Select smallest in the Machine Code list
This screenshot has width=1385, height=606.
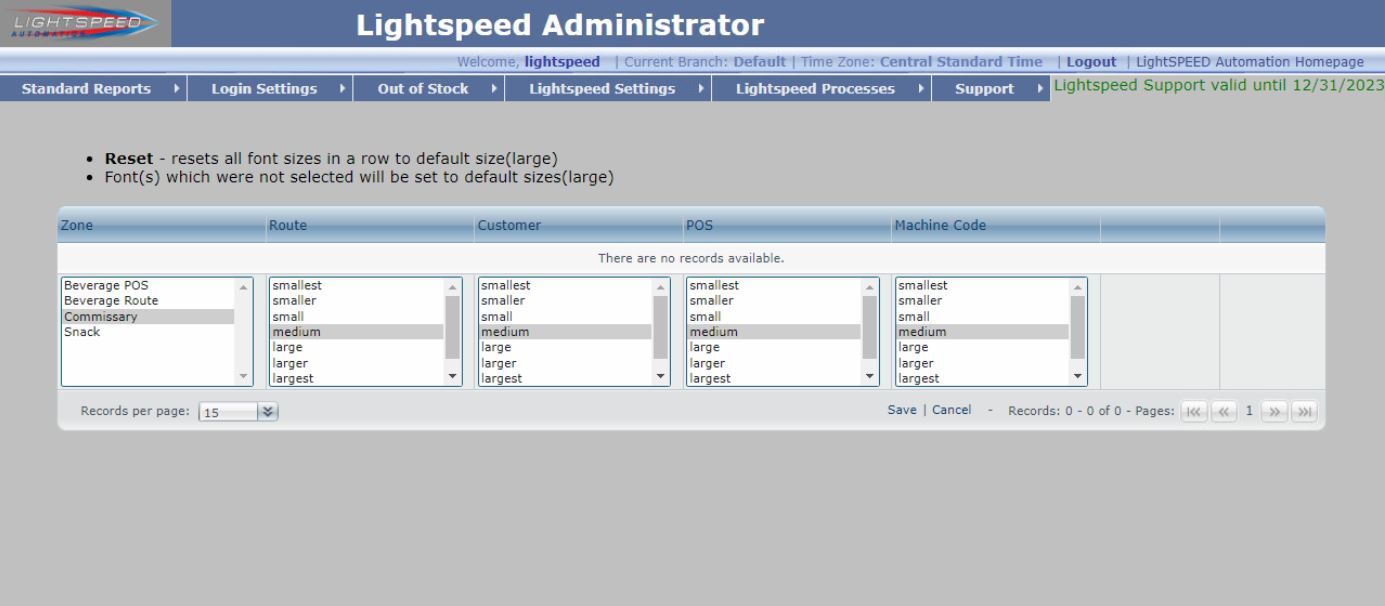[983, 285]
